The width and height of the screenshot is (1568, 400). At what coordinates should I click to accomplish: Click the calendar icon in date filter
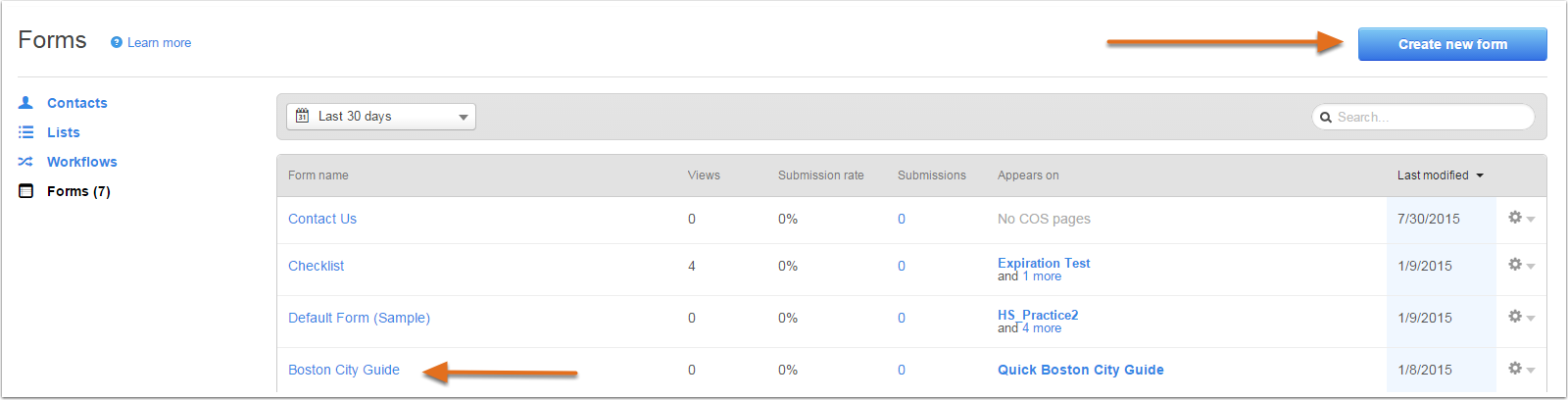(x=303, y=116)
